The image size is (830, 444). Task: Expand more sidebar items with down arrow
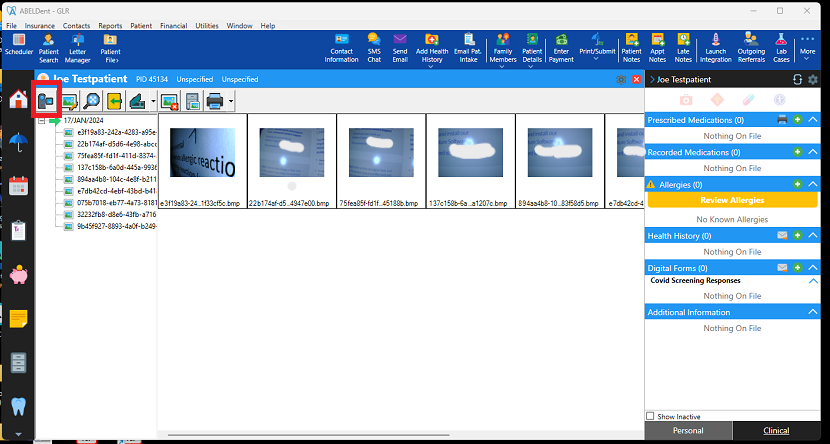18,434
